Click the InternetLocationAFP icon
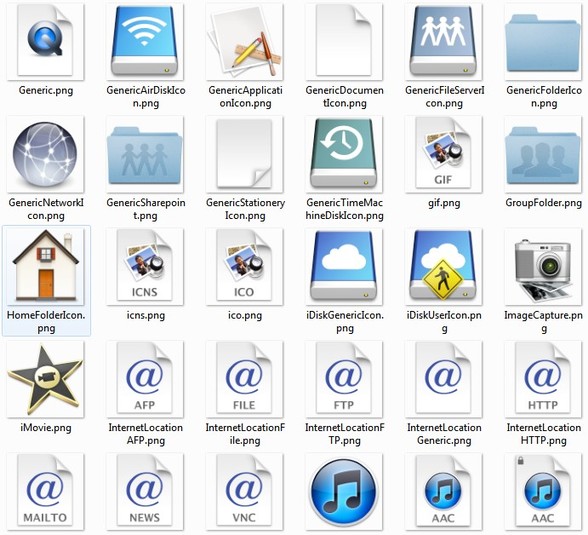The image size is (588, 535). click(x=145, y=379)
